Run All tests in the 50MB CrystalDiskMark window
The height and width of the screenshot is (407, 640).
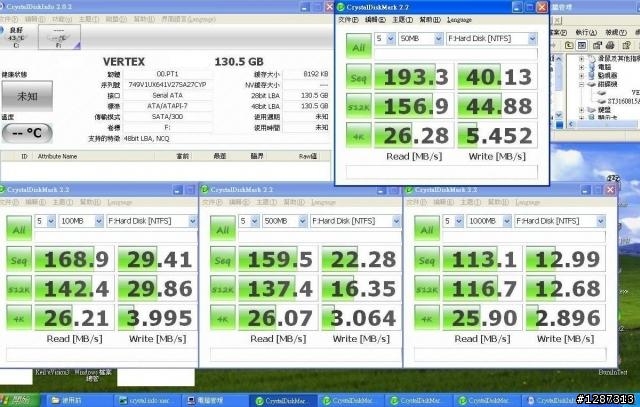[358, 45]
